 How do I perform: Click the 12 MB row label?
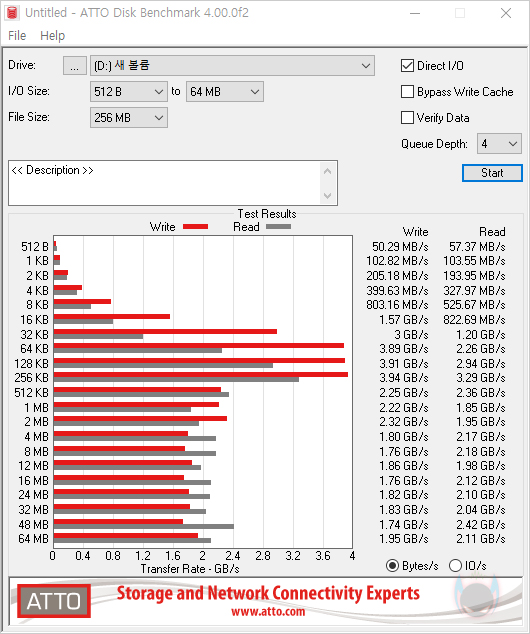click(x=34, y=466)
